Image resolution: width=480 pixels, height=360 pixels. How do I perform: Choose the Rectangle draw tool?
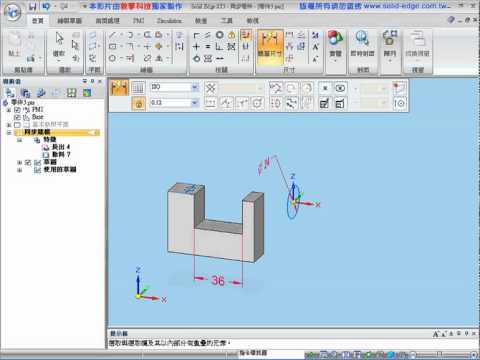point(113,46)
